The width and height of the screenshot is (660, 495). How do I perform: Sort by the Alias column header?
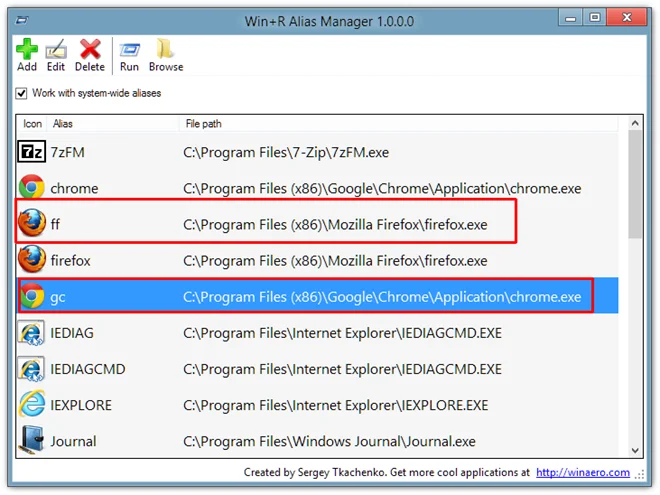click(x=113, y=124)
